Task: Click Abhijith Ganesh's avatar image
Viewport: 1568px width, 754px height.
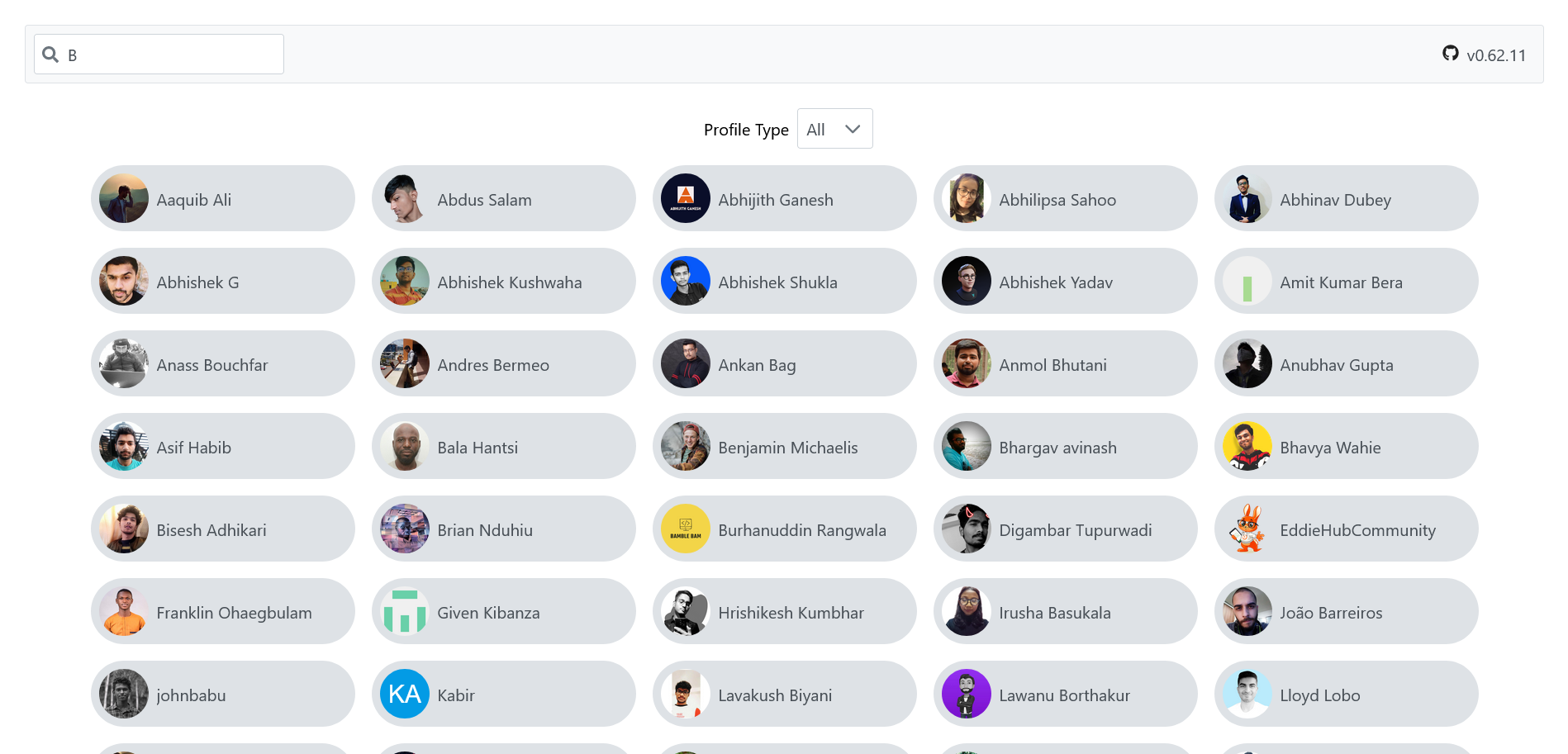Action: coord(685,198)
